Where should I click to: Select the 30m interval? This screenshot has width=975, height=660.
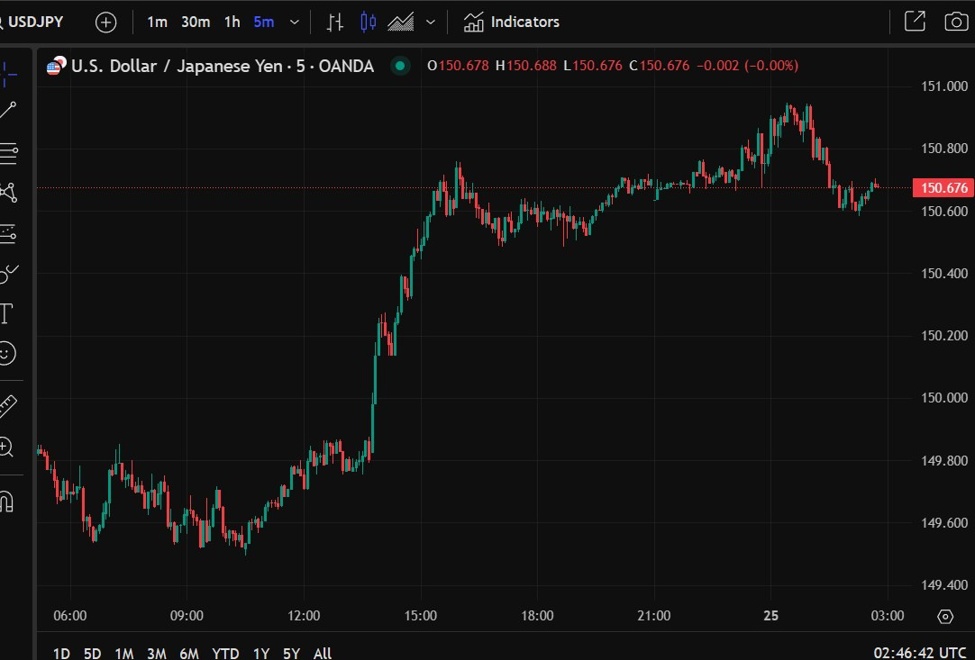coord(196,22)
